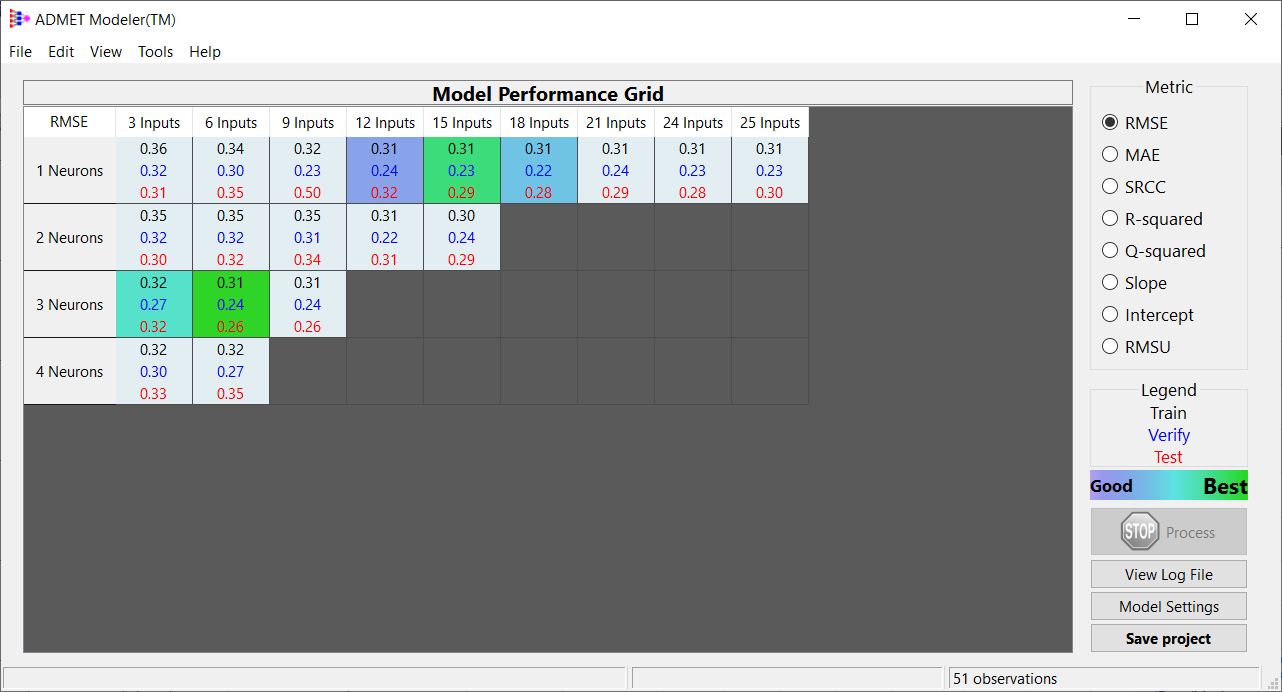Open the Edit menu
The image size is (1282, 692).
(61, 52)
